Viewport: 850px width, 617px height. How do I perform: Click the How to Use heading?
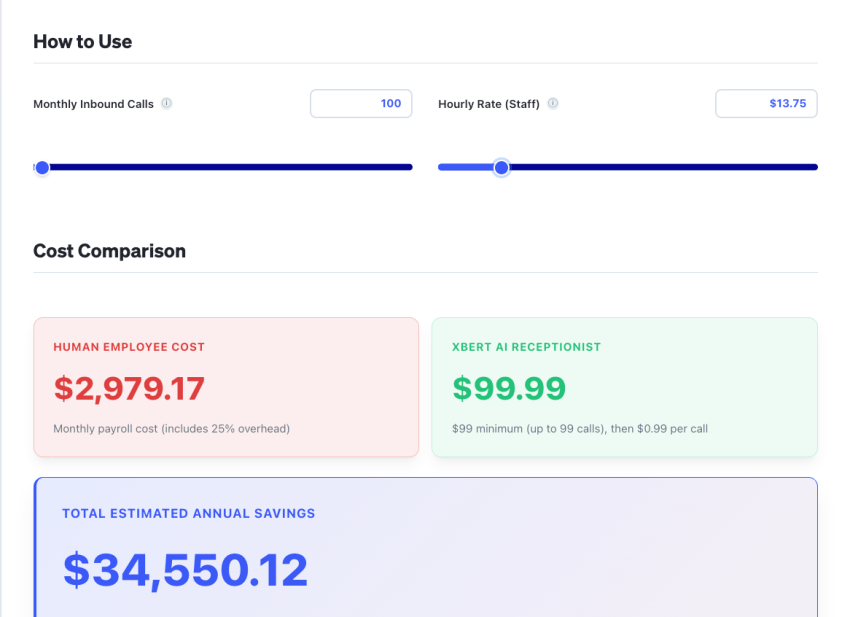tap(83, 42)
